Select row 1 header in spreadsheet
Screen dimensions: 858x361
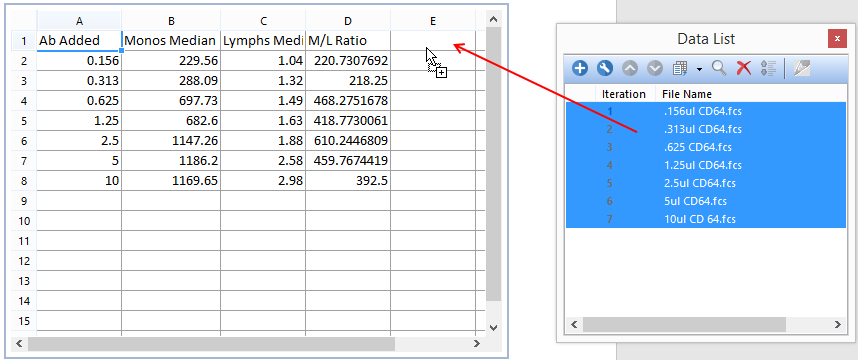coord(24,41)
